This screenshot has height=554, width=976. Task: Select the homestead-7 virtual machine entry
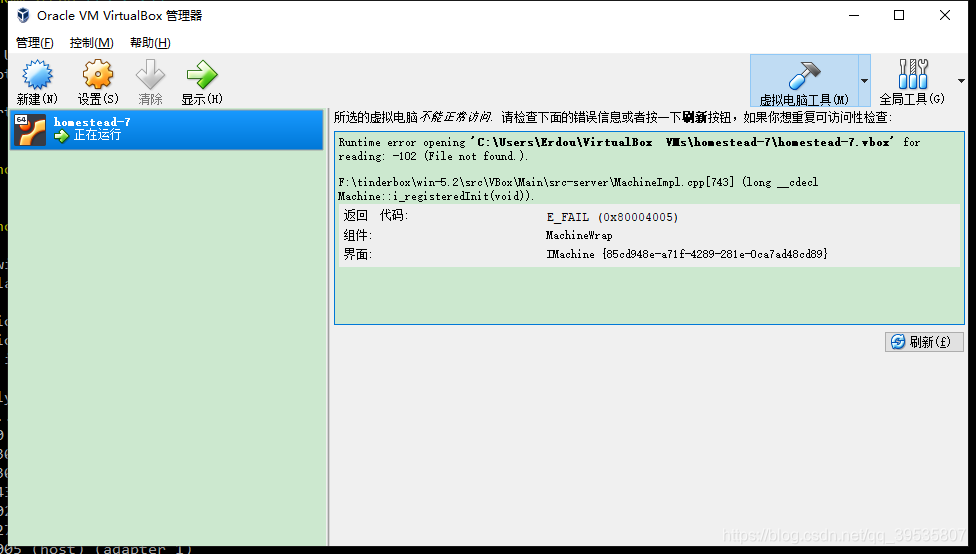coord(167,129)
